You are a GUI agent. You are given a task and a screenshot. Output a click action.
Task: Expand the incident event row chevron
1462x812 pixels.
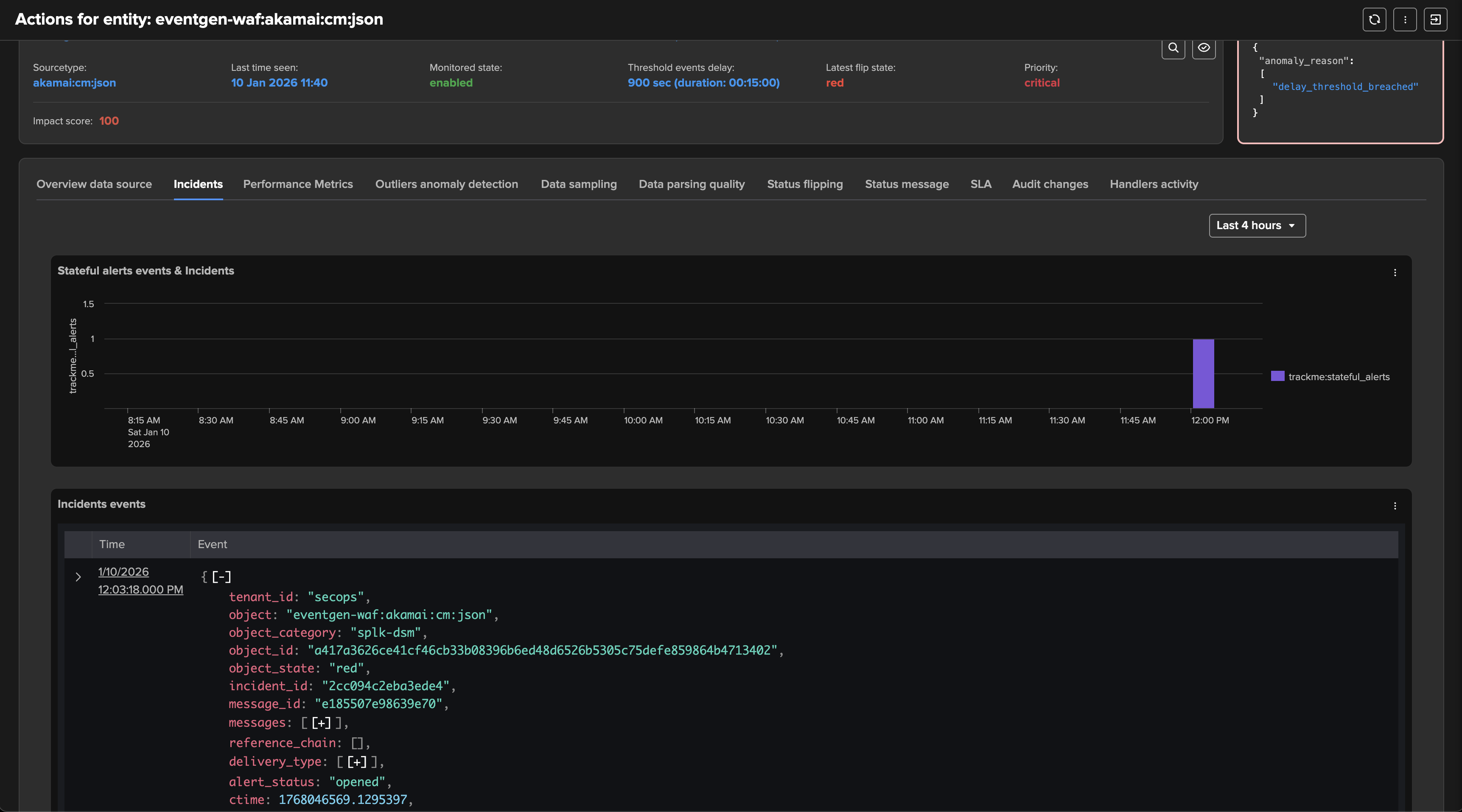tap(78, 577)
